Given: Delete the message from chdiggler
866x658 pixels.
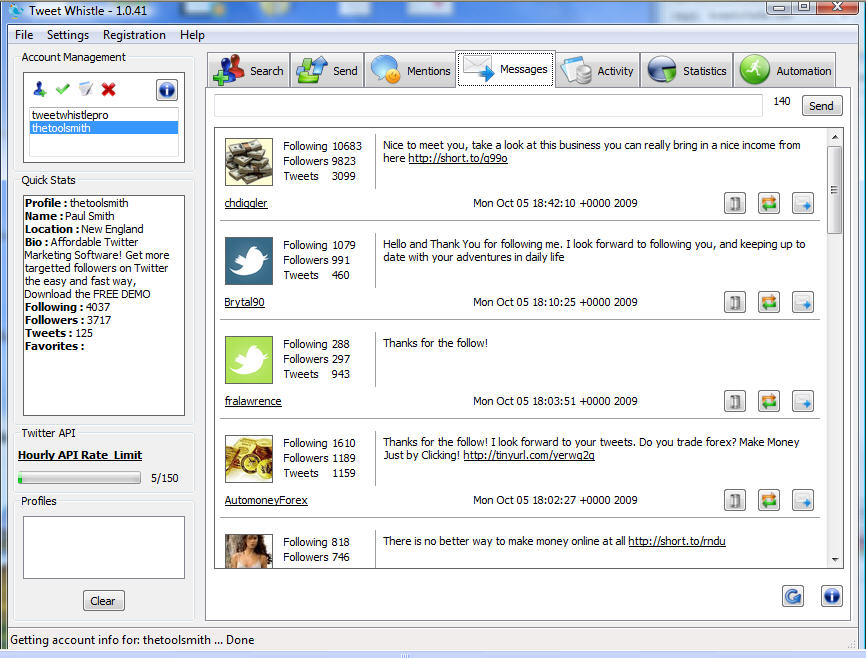Looking at the screenshot, I should 735,203.
